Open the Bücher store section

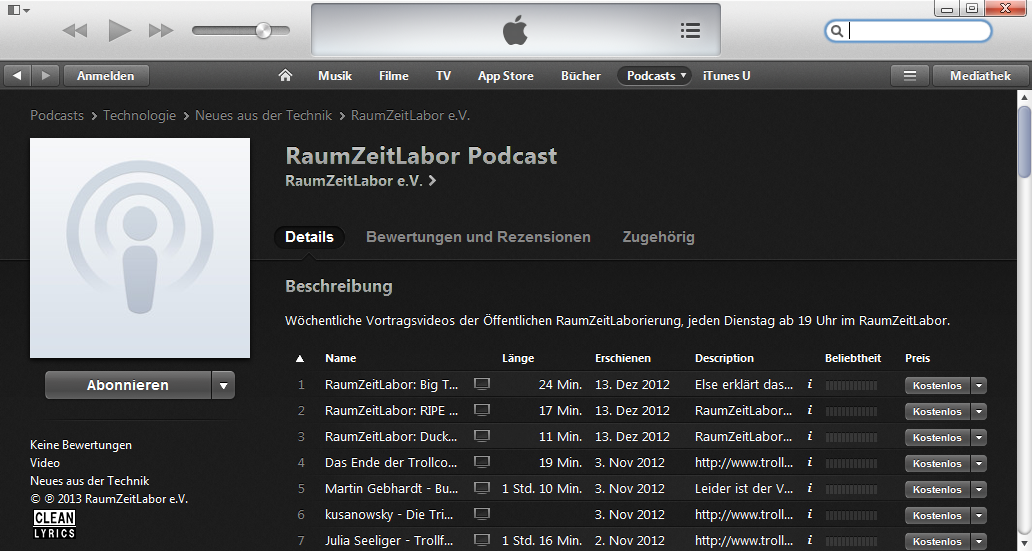pos(580,76)
